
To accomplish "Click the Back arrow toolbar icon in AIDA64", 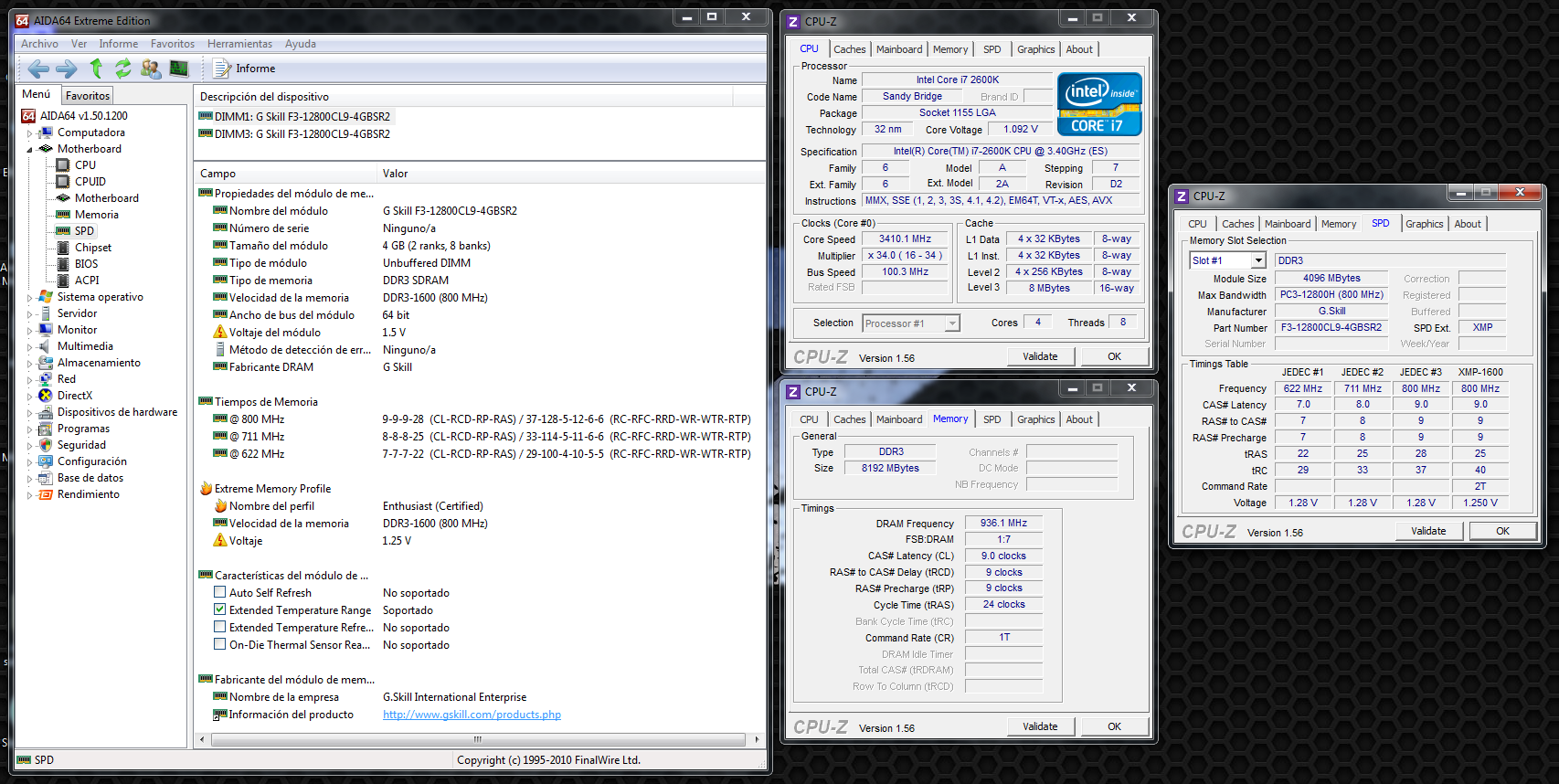I will [38, 69].
